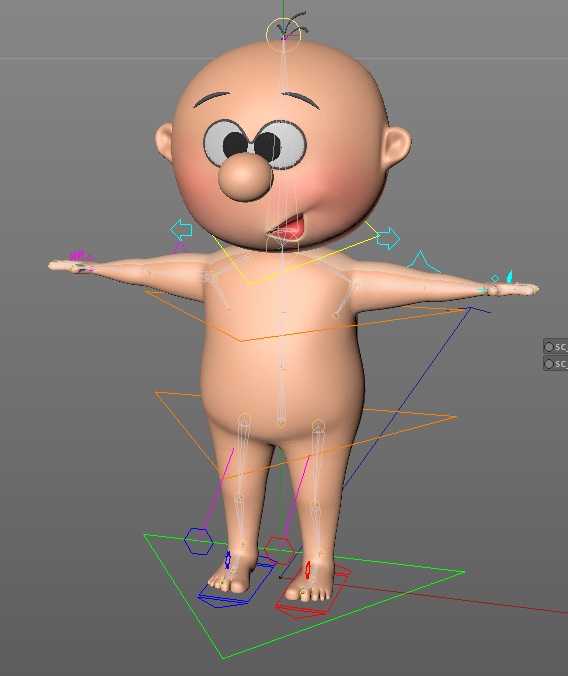Click the red hexagon knee controller
The image size is (568, 676).
[x=279, y=550]
